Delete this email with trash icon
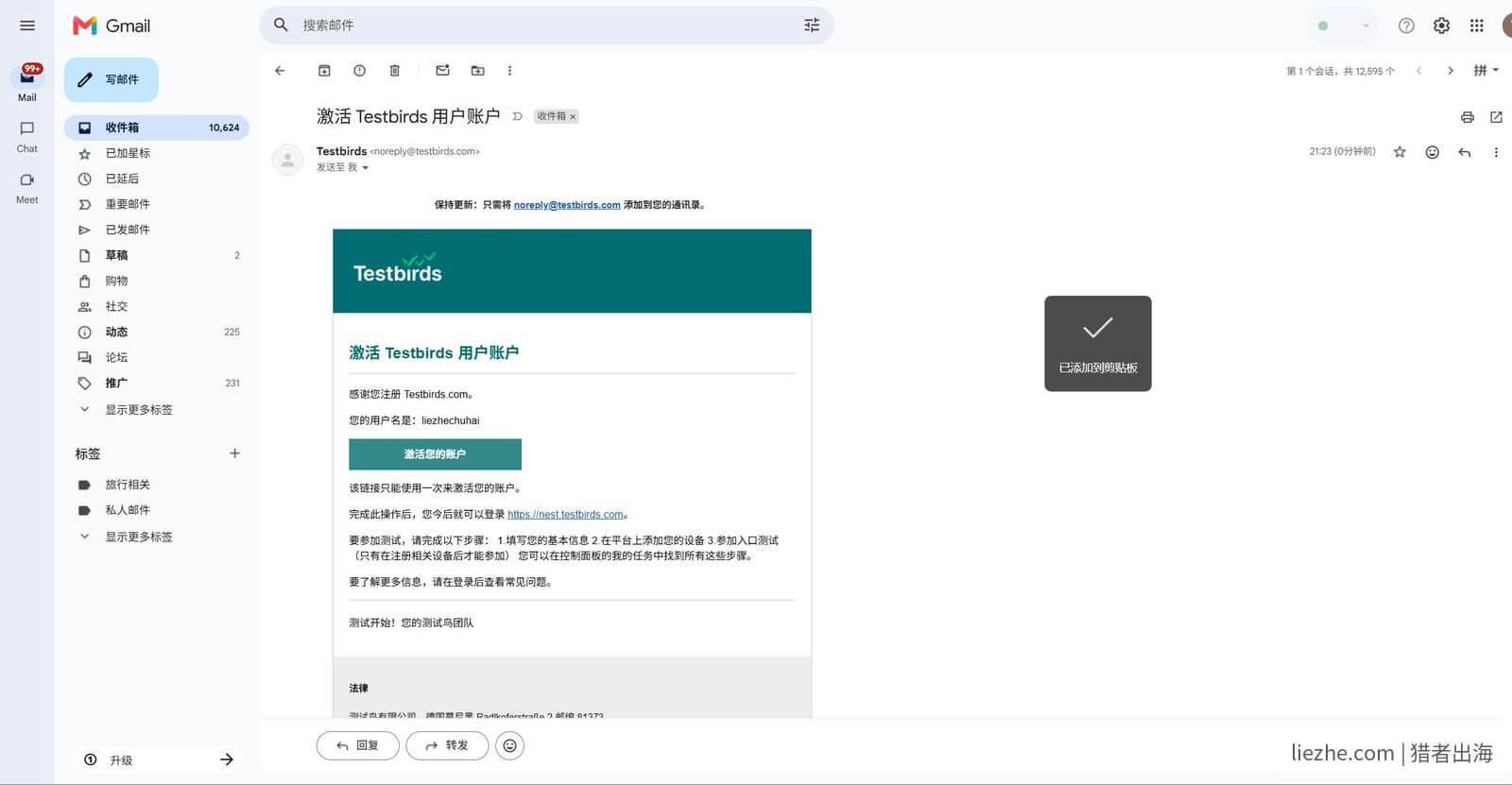The height and width of the screenshot is (785, 1512). point(395,71)
